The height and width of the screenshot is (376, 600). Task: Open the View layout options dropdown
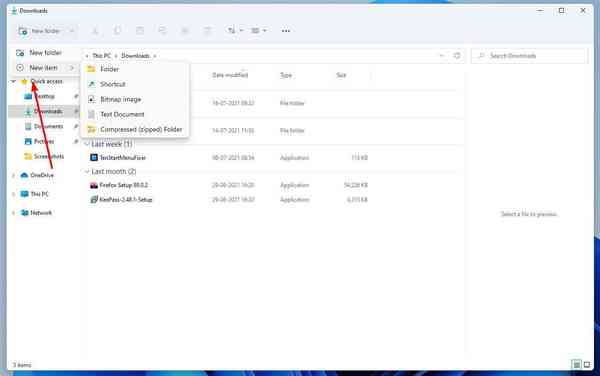(x=259, y=31)
